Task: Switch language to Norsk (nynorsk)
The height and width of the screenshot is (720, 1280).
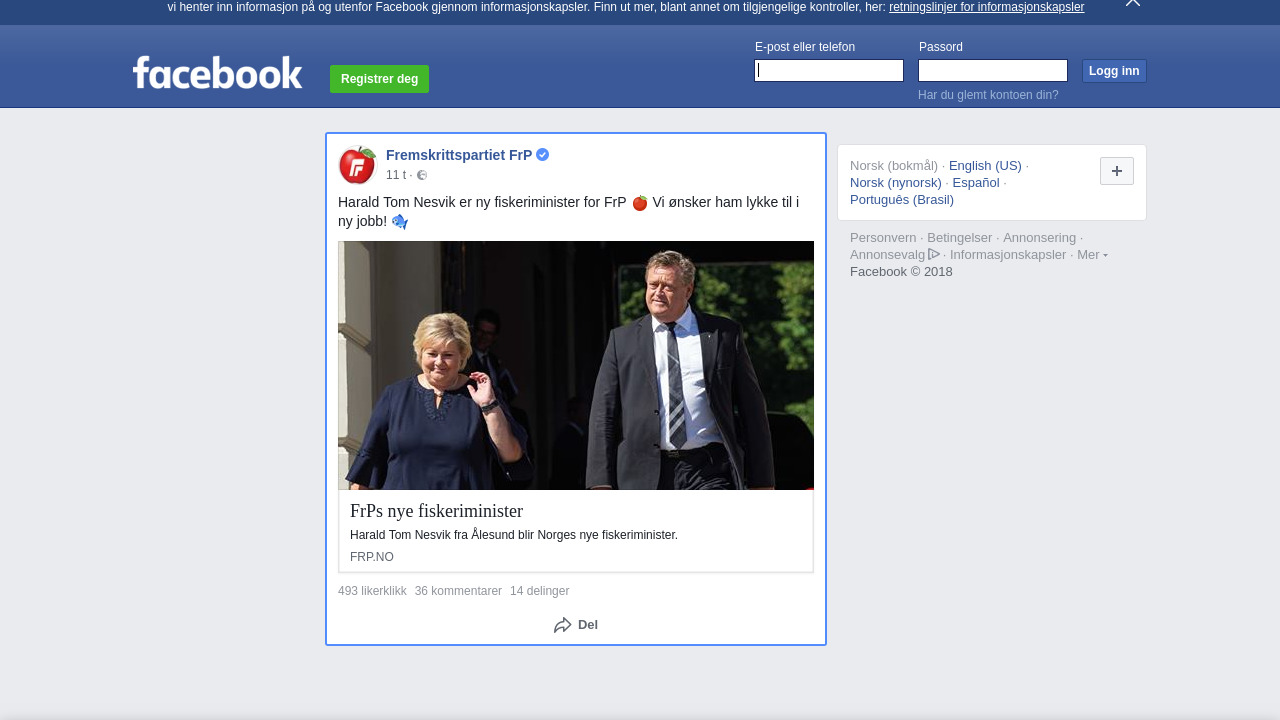Action: 896,183
